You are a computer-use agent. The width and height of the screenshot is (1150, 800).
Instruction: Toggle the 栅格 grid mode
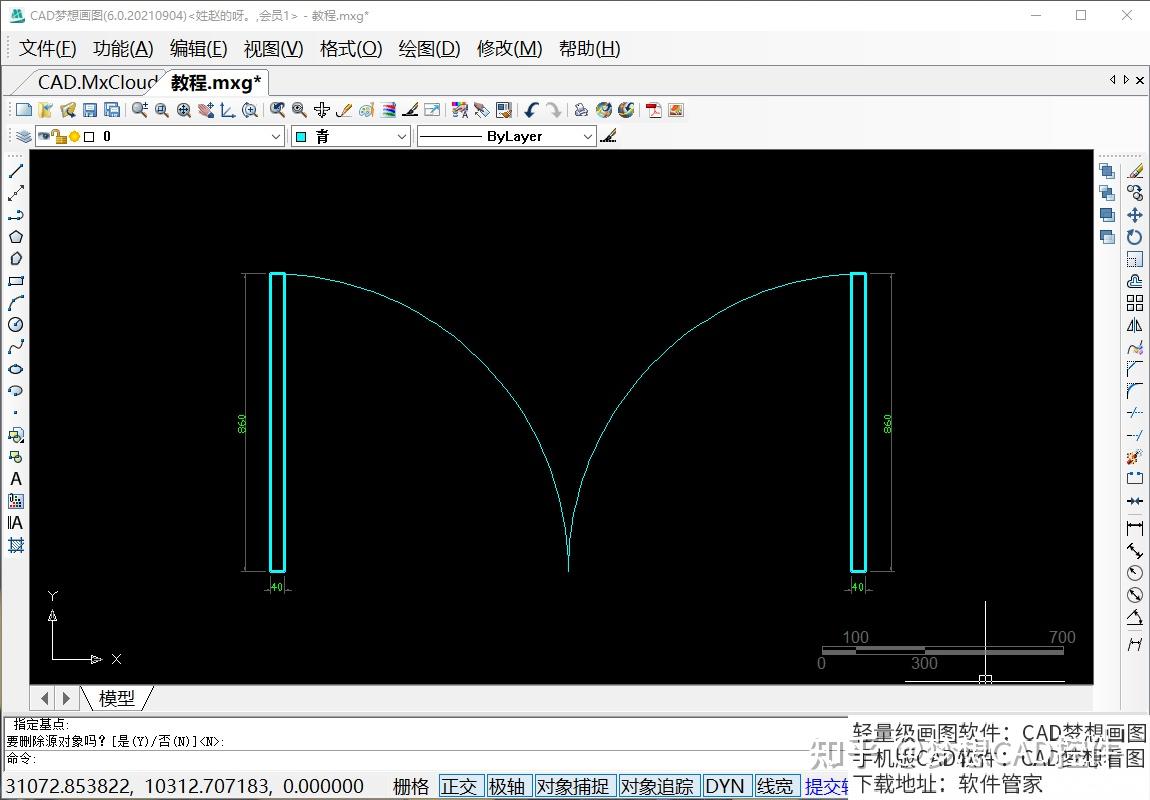(411, 787)
